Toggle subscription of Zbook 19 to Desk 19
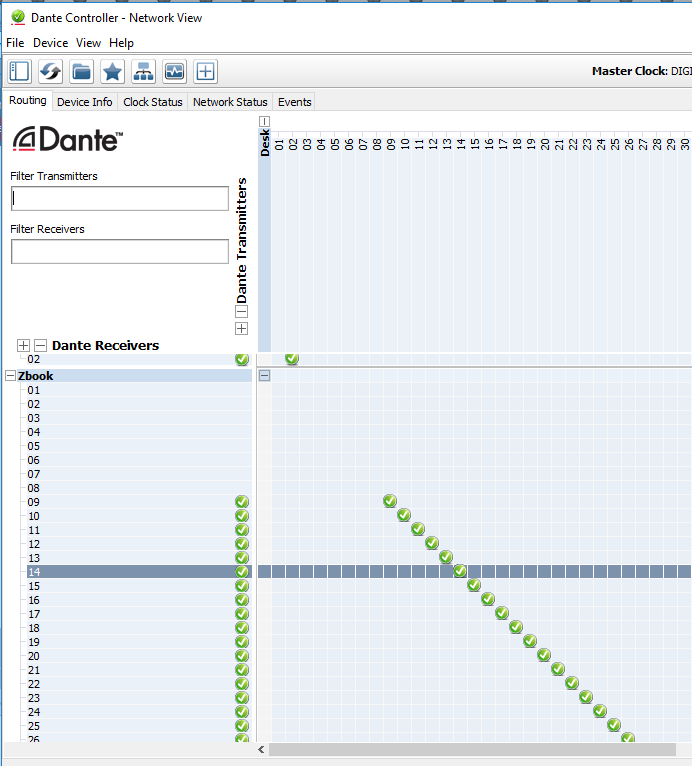The image size is (692, 766). tap(530, 640)
